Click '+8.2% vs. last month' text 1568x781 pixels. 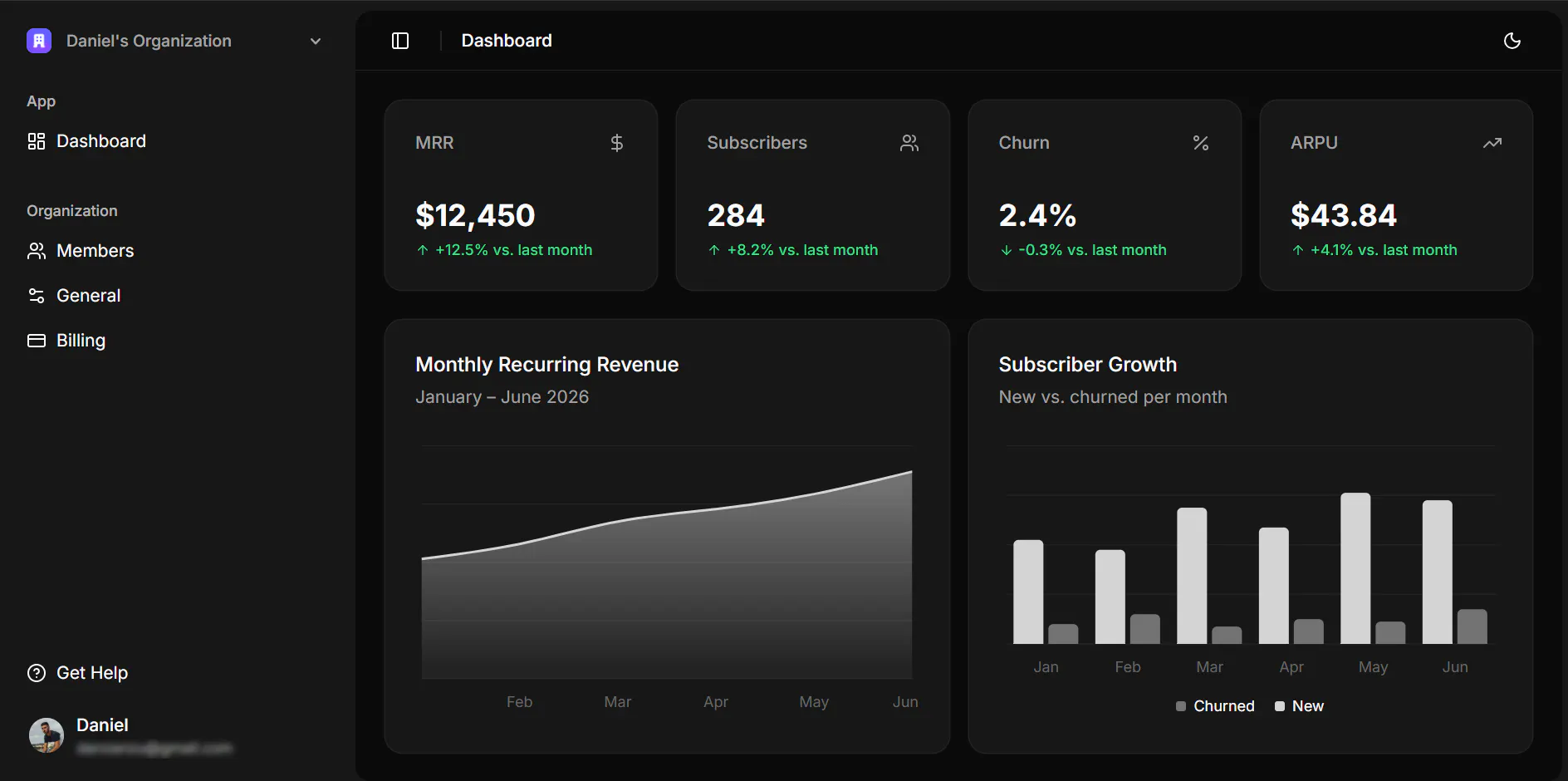point(802,250)
